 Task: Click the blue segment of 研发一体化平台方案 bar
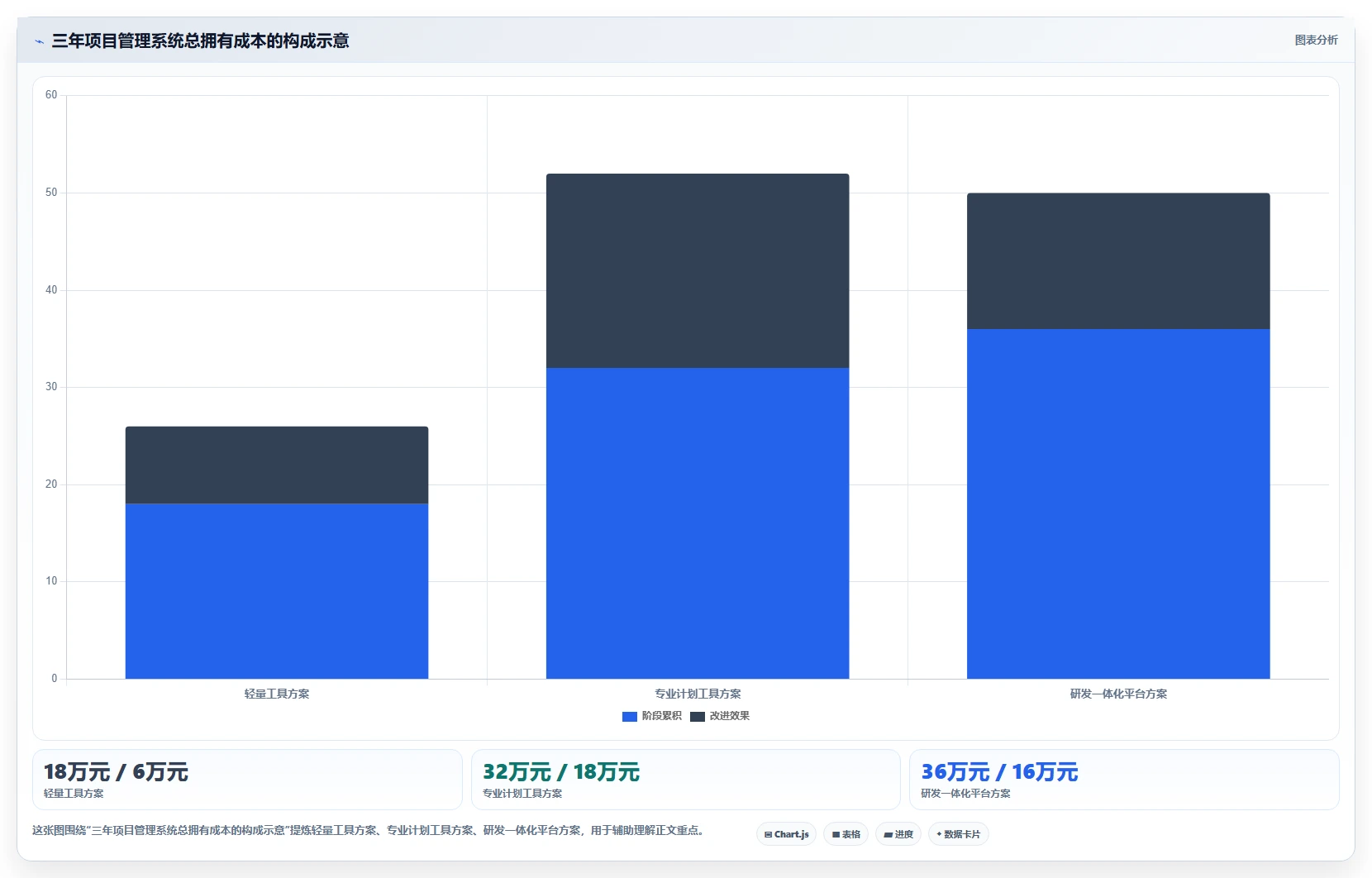pos(1118,503)
